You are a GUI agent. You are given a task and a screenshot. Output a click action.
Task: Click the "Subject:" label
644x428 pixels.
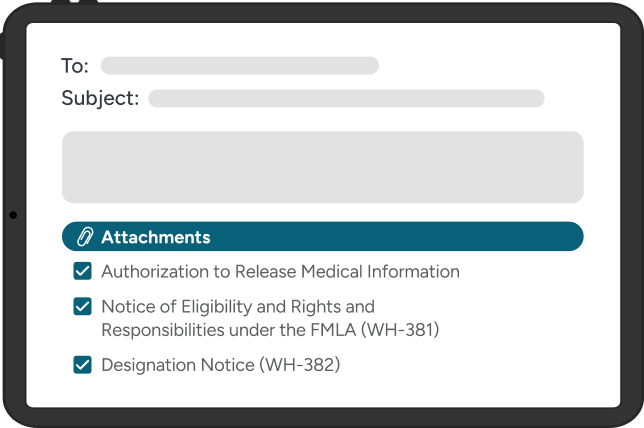tap(100, 99)
